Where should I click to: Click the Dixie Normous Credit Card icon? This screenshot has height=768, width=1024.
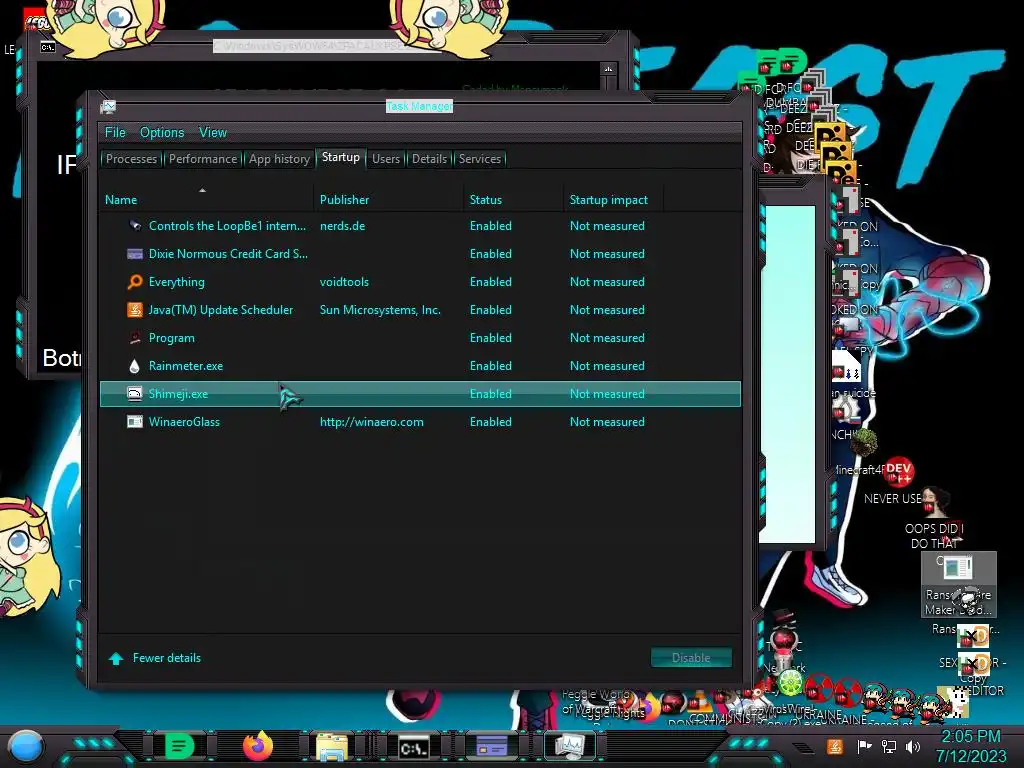[x=135, y=254]
